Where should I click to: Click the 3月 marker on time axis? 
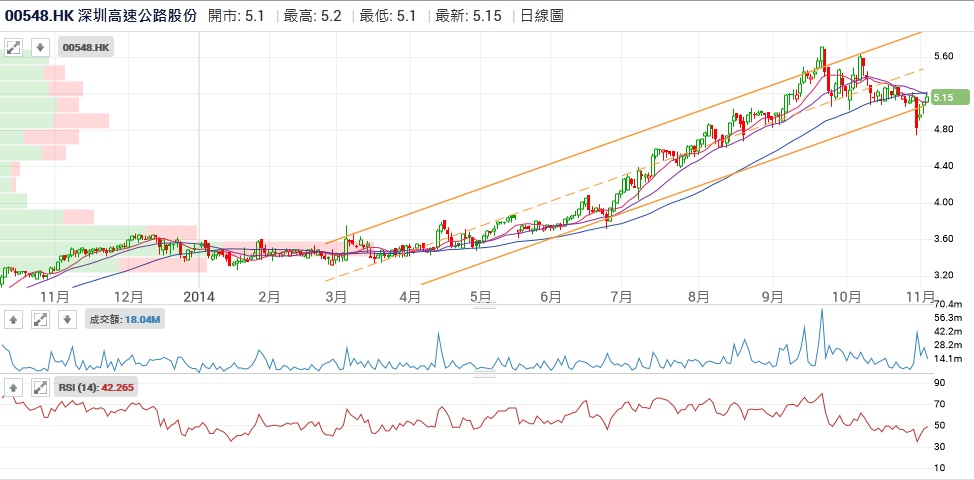[336, 296]
